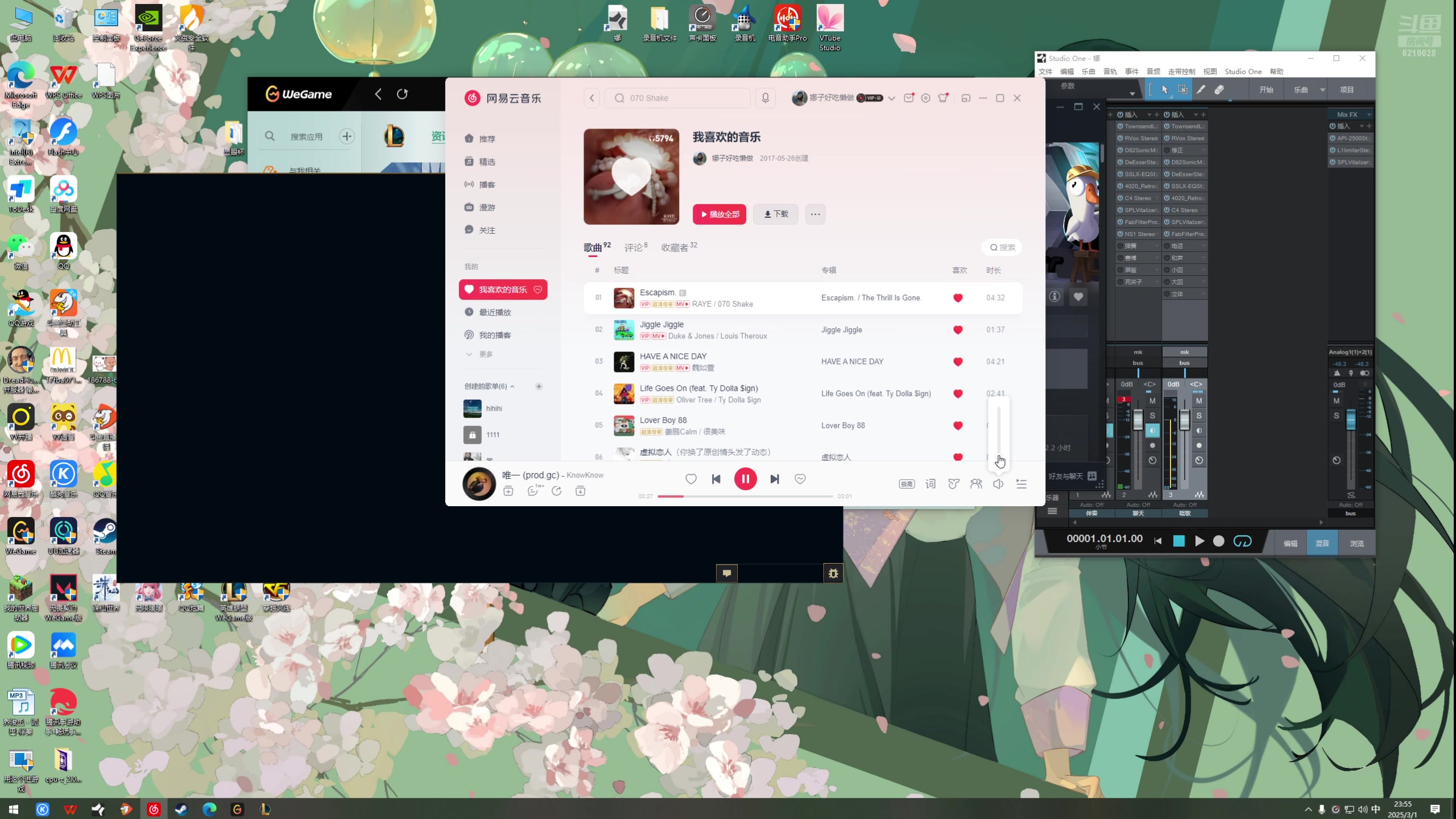Expand the Mix FX dropdown in Studio One
Viewport: 1456px width, 819px height.
(x=1370, y=114)
